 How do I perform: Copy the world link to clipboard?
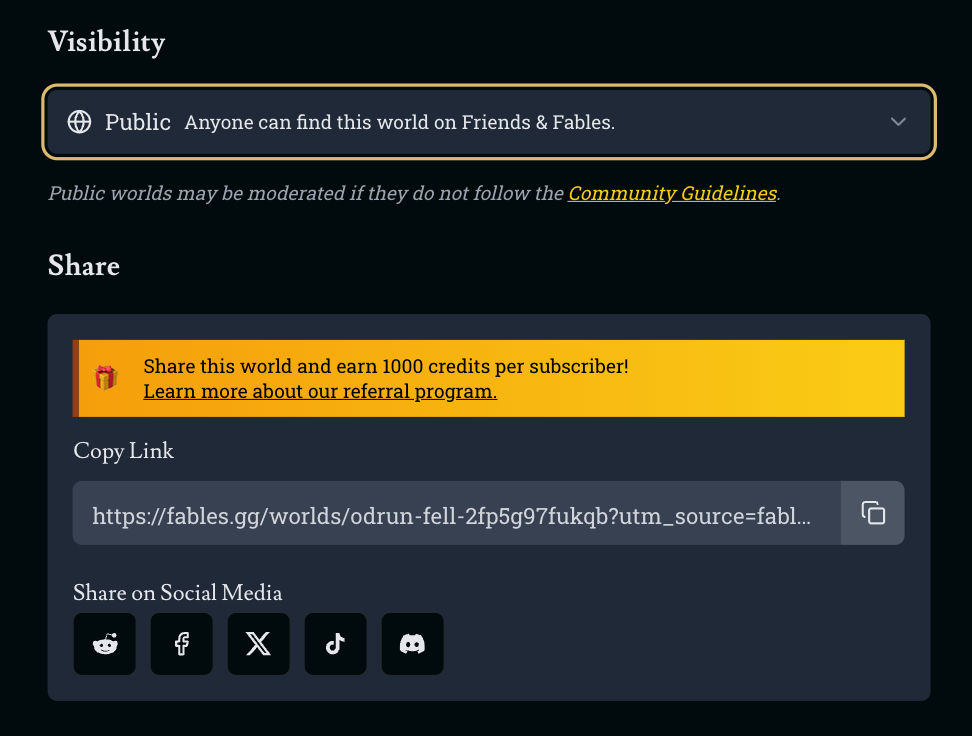coord(873,513)
